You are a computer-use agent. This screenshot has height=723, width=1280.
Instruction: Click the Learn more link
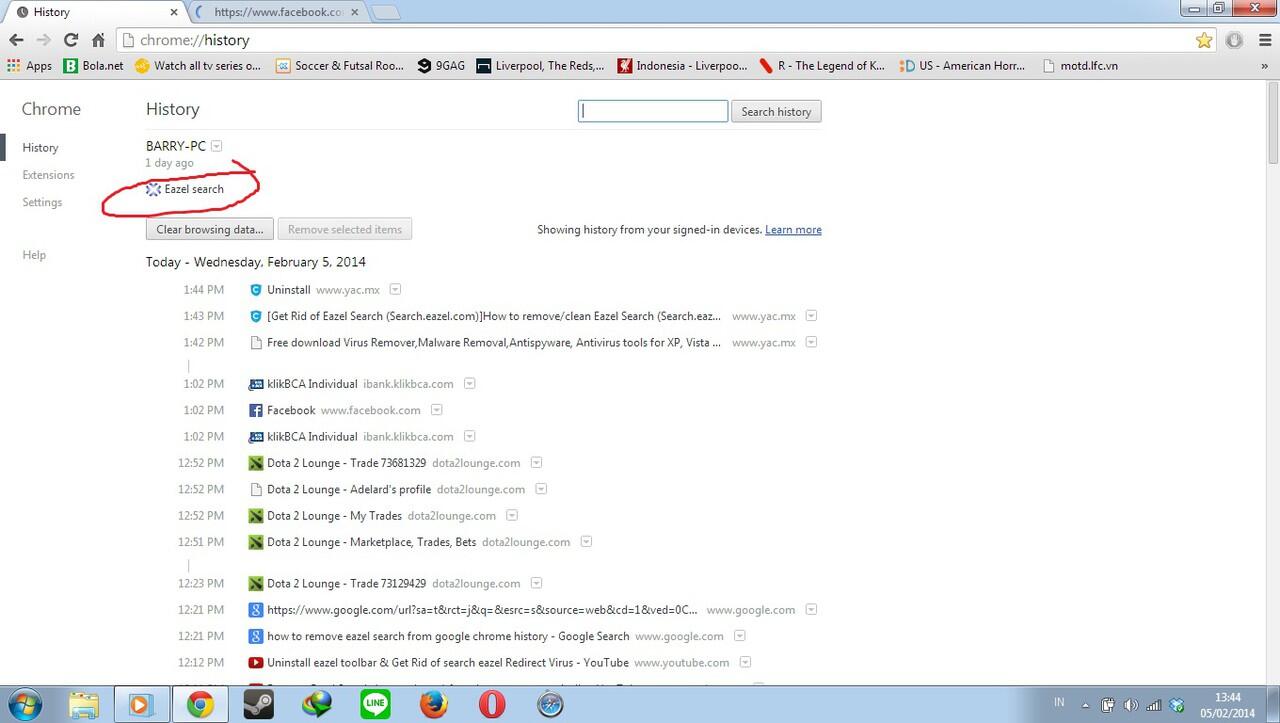click(793, 230)
